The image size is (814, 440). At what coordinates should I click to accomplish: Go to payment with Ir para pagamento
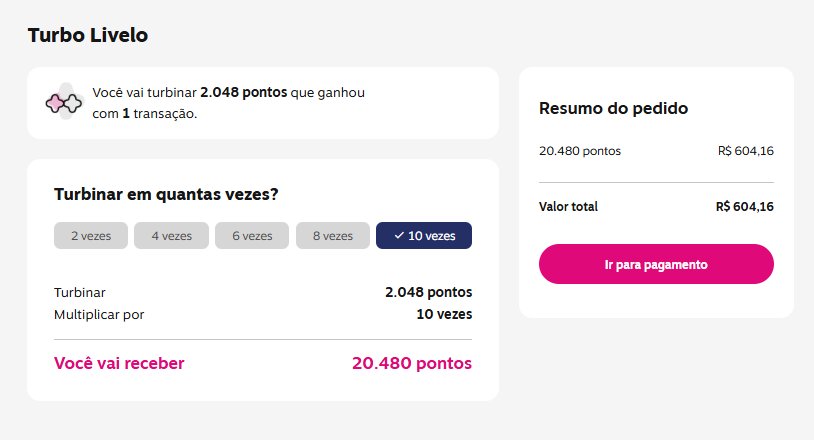(x=656, y=264)
